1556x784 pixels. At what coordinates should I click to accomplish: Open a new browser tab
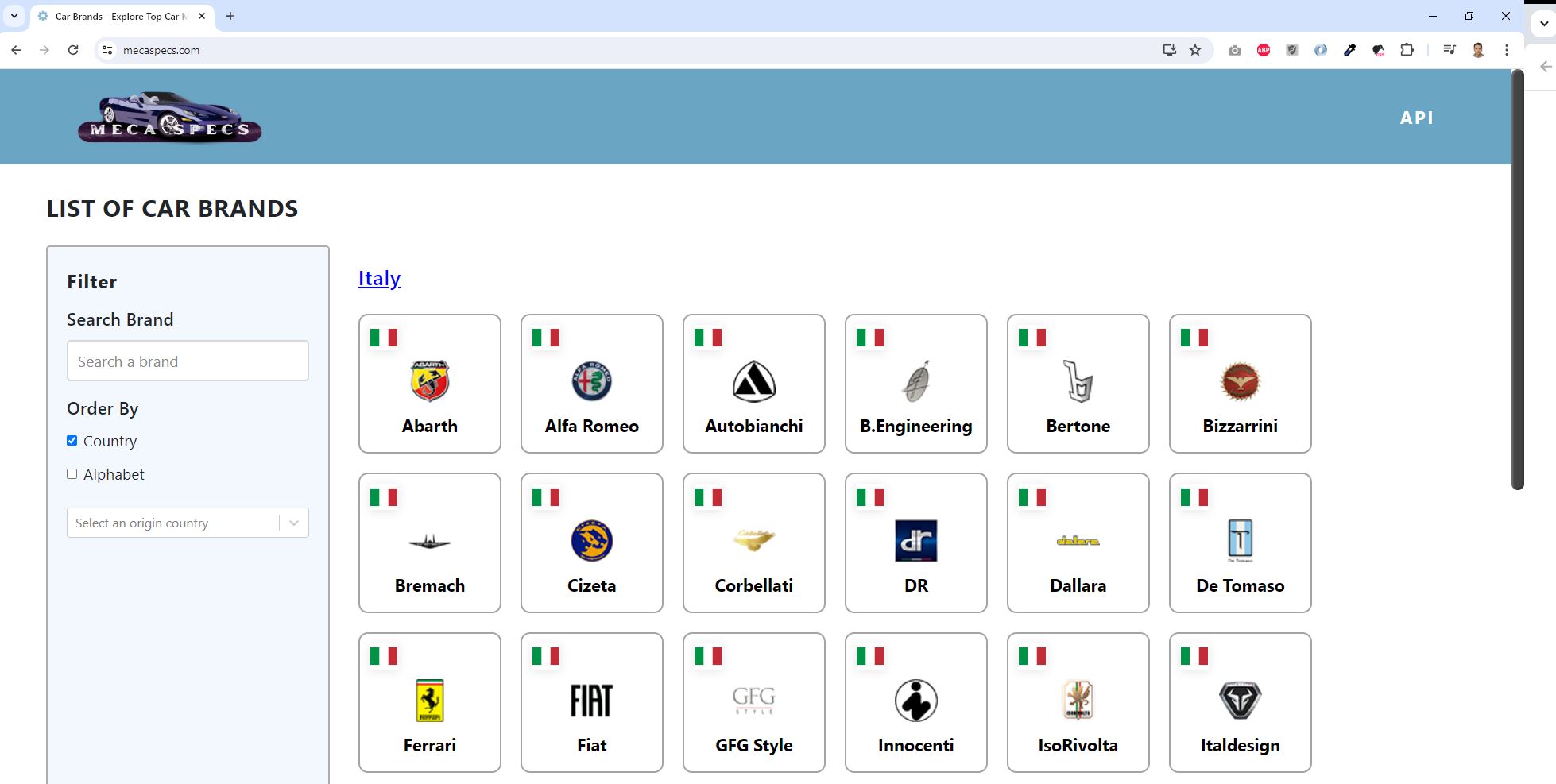pos(230,16)
